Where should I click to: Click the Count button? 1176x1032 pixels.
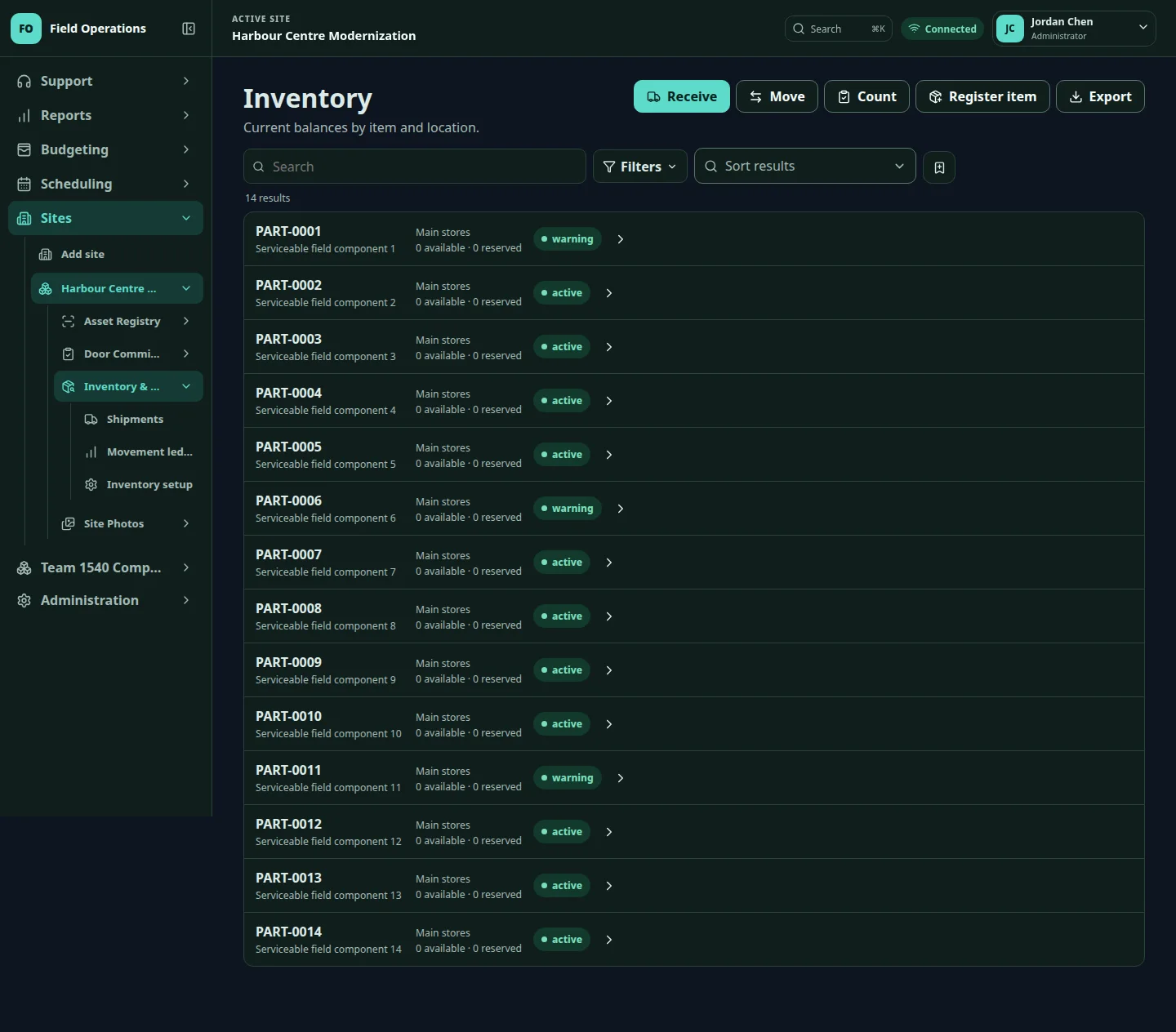(866, 96)
